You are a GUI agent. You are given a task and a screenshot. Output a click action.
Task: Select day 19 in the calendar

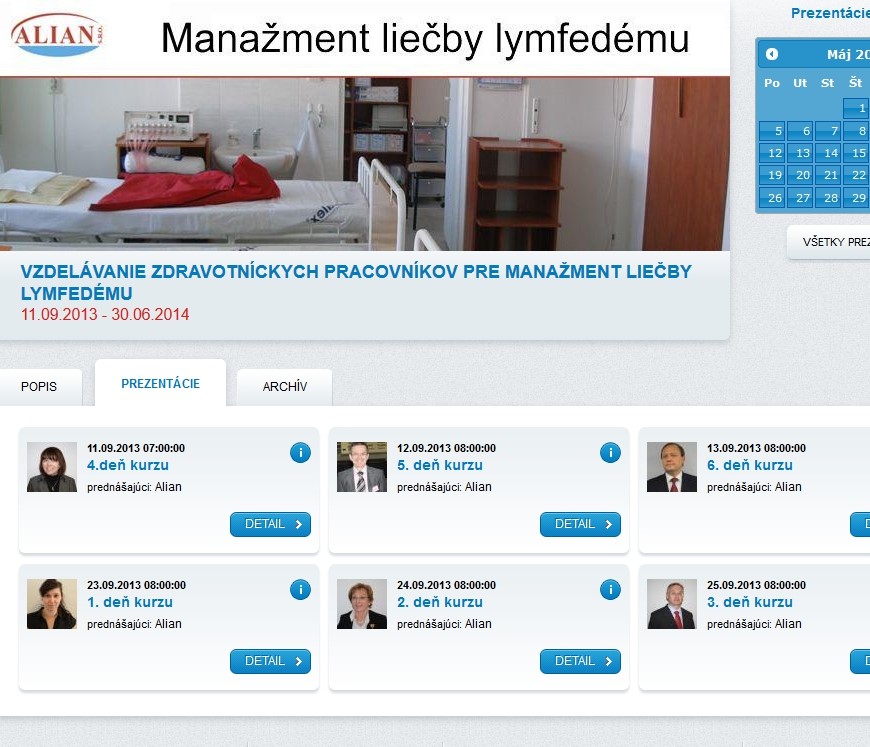pyautogui.click(x=772, y=175)
